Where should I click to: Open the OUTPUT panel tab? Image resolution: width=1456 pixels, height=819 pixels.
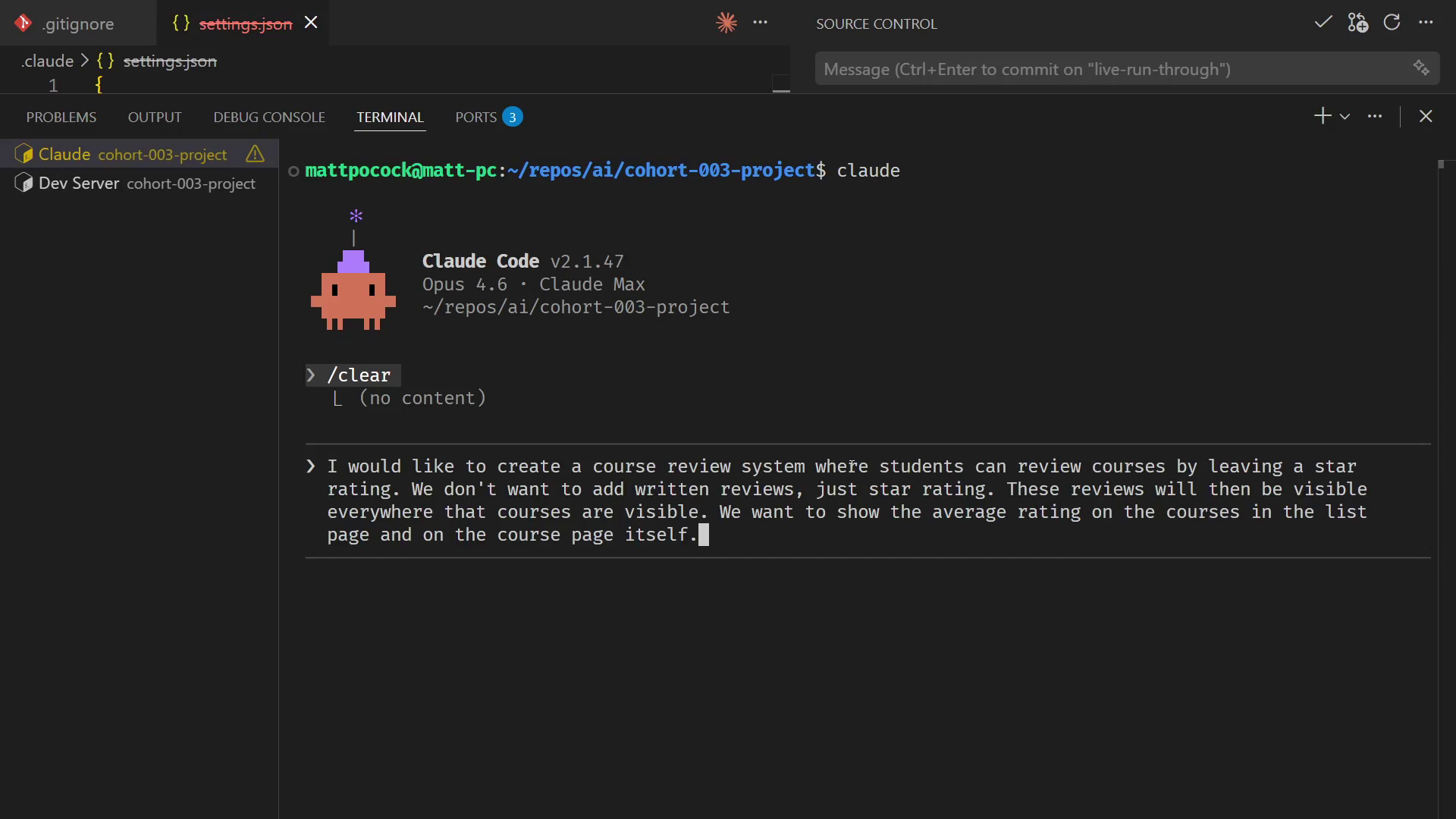155,117
